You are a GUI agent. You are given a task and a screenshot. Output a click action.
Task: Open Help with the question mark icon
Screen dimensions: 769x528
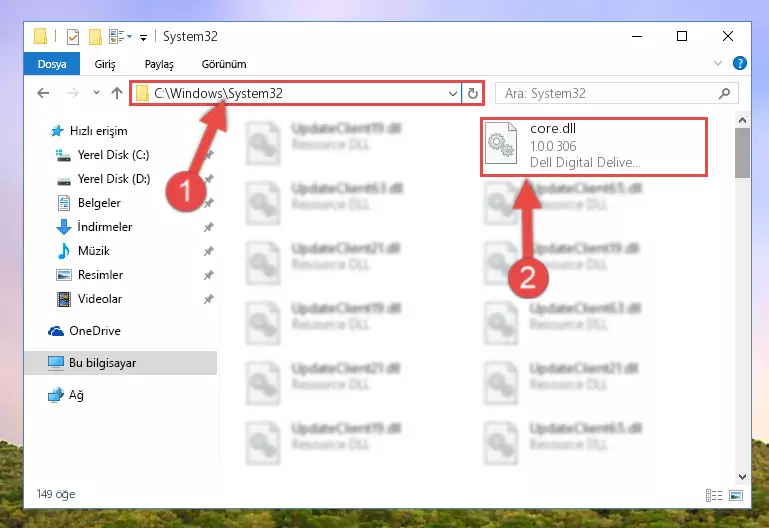click(740, 63)
